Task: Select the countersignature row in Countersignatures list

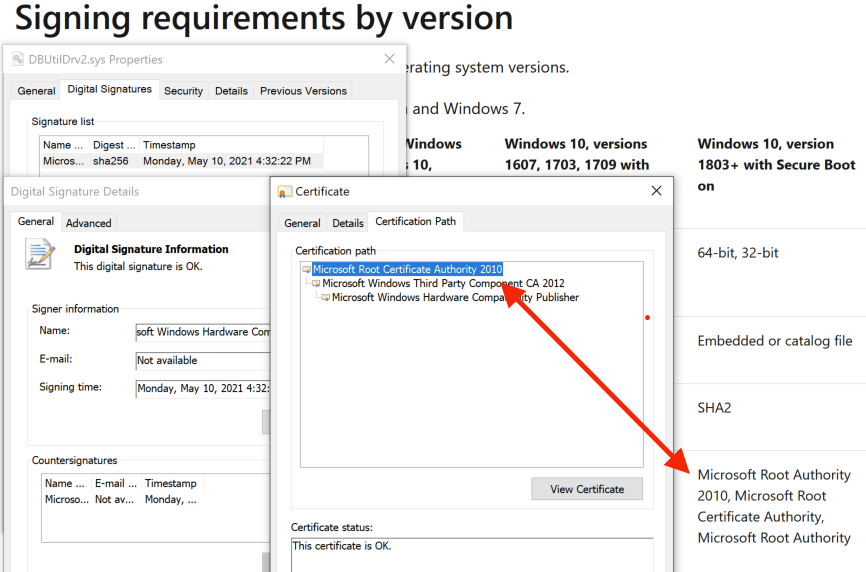Action: pos(120,499)
